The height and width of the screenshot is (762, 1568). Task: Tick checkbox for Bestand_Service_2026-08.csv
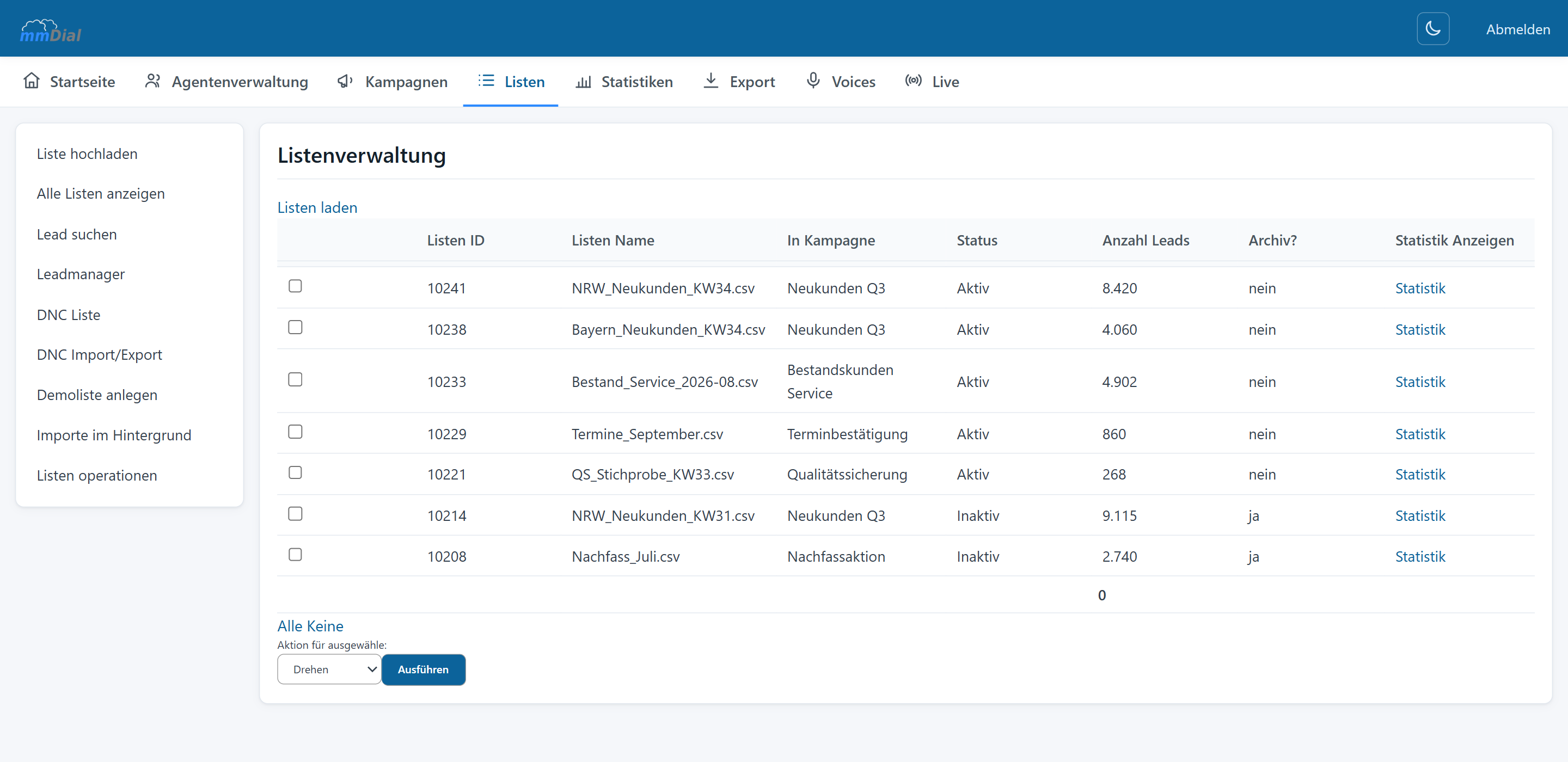point(295,380)
